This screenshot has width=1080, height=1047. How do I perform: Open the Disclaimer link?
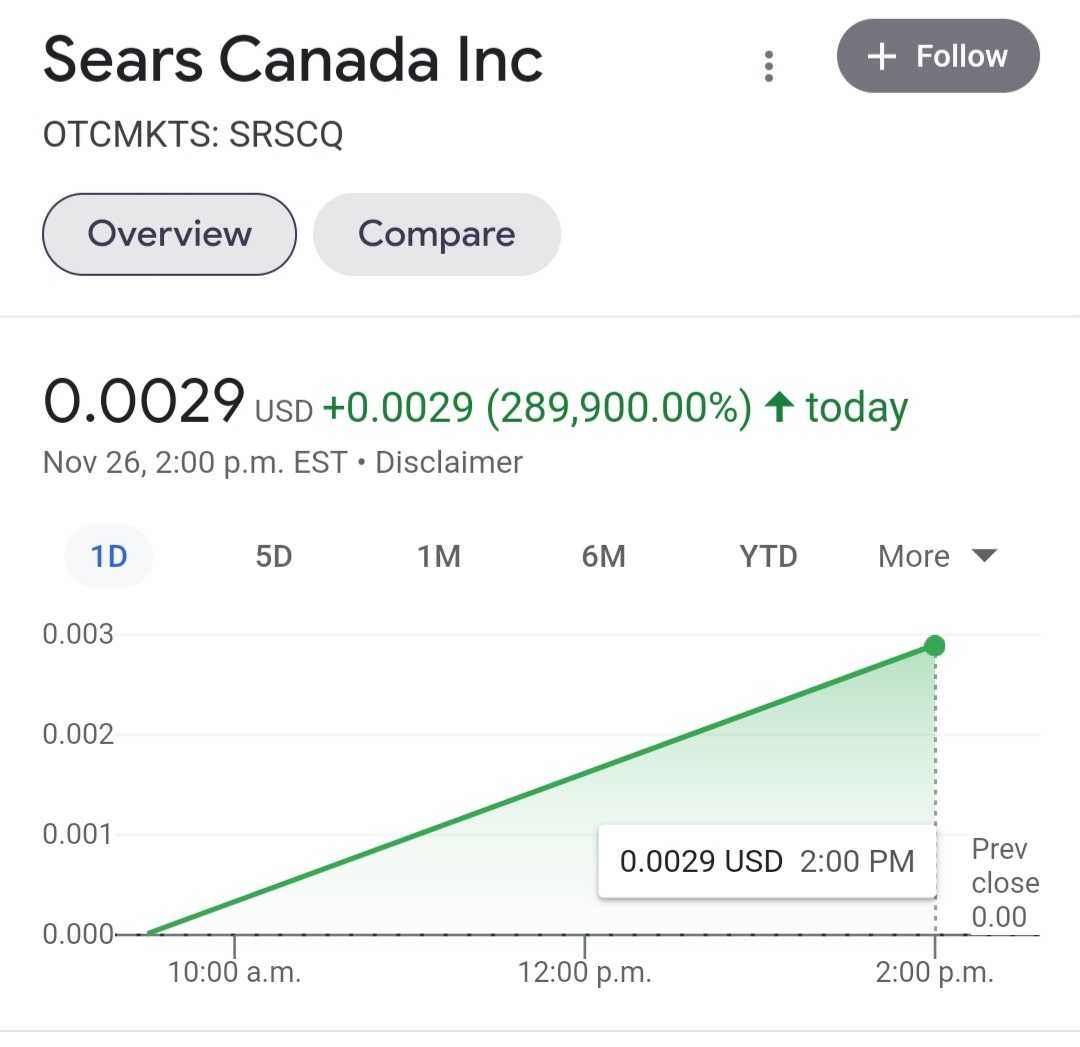click(x=449, y=463)
